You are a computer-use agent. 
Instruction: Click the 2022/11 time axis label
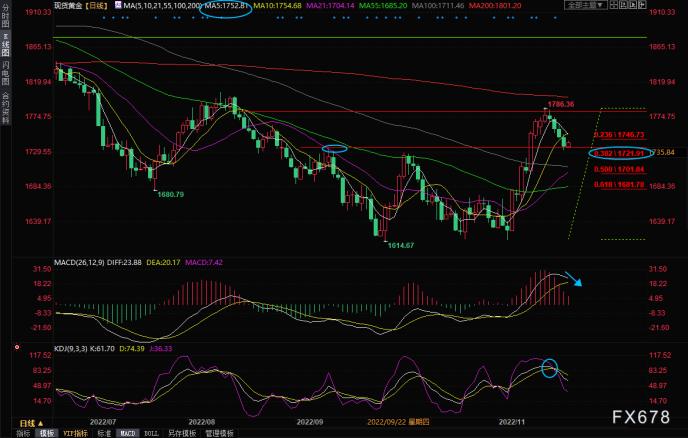coord(512,422)
